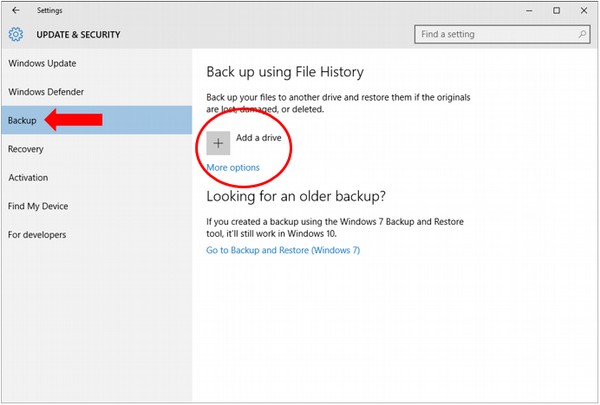Click the Settings gear icon
This screenshot has width=600, height=405.
(x=15, y=34)
